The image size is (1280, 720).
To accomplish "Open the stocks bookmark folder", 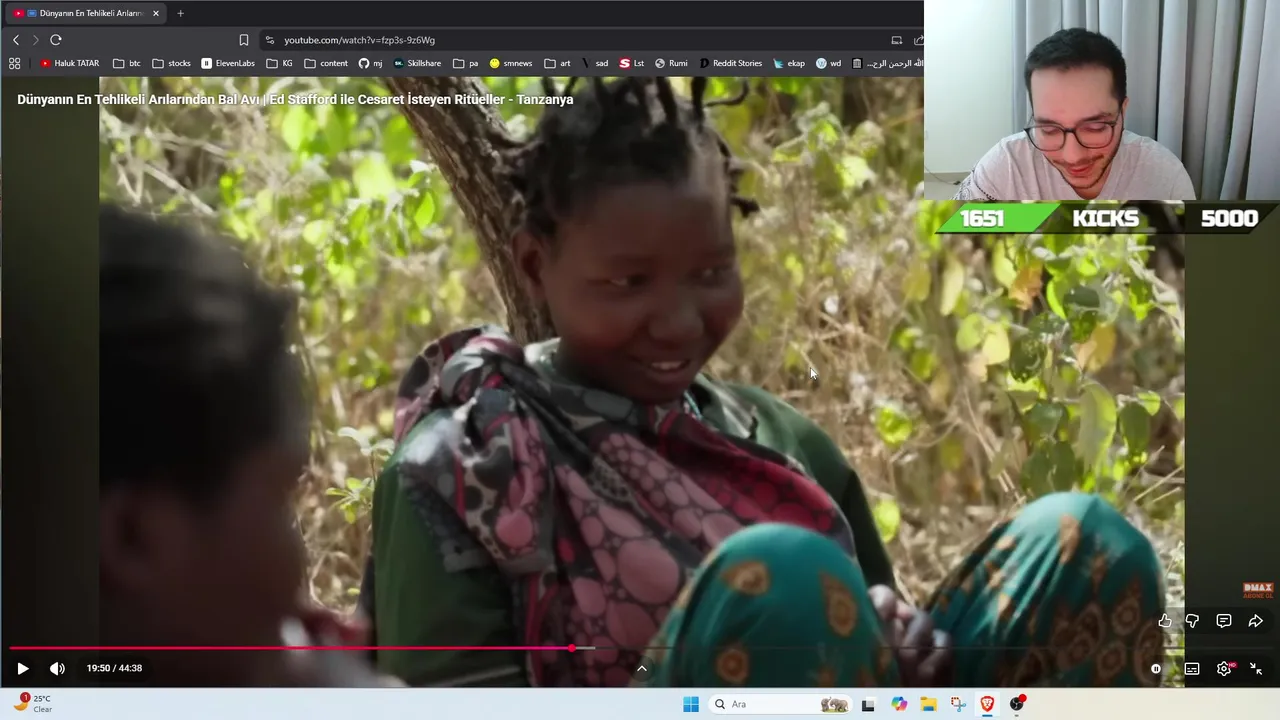I will pos(172,63).
